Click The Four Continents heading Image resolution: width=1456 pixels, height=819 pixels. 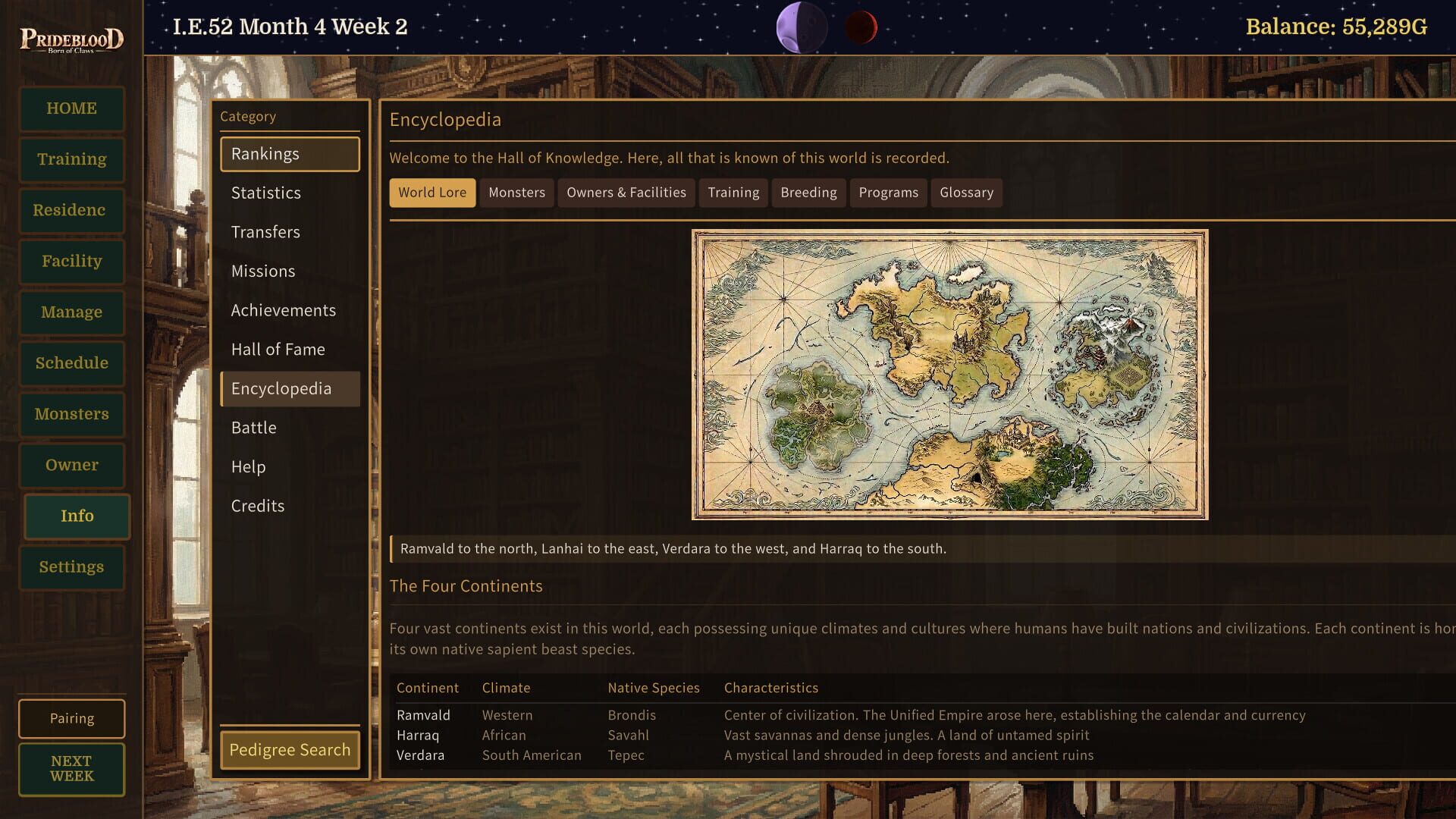[466, 586]
